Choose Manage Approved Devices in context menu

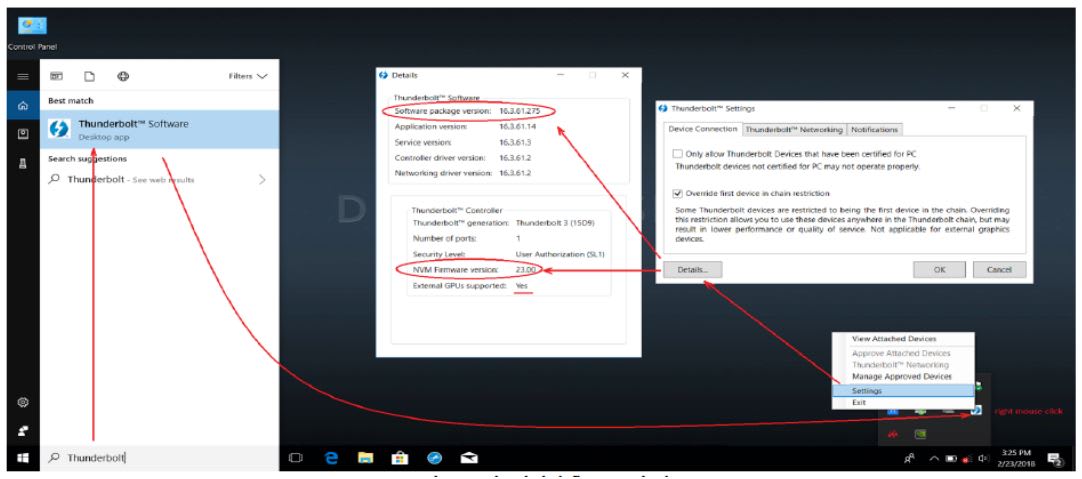pos(903,377)
